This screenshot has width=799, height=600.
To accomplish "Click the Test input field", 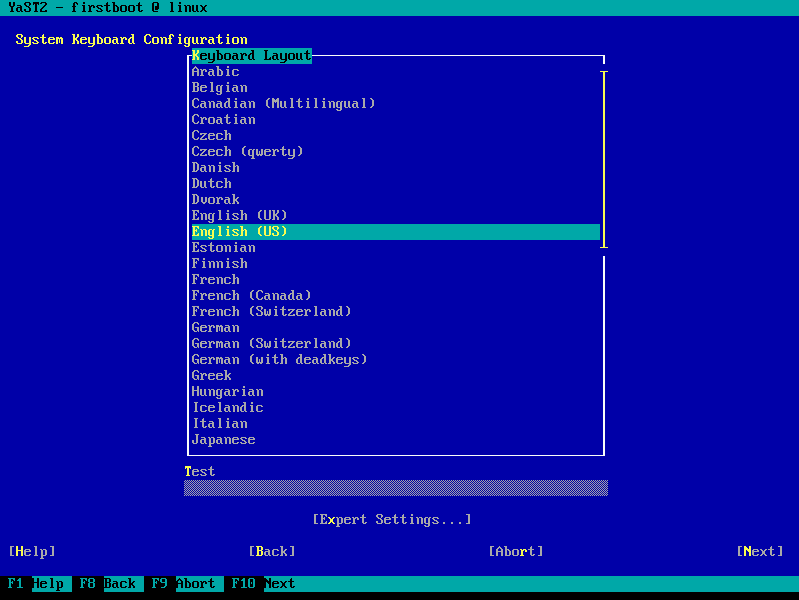I will (396, 488).
